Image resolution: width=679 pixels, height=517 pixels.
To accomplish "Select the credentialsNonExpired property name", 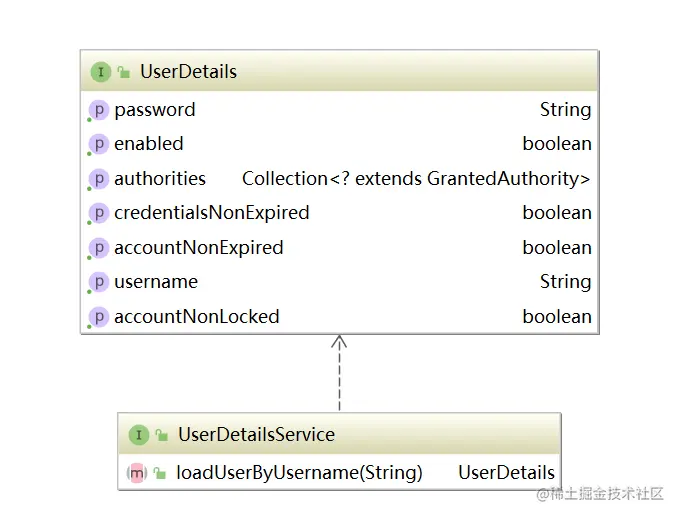I will 212,213.
